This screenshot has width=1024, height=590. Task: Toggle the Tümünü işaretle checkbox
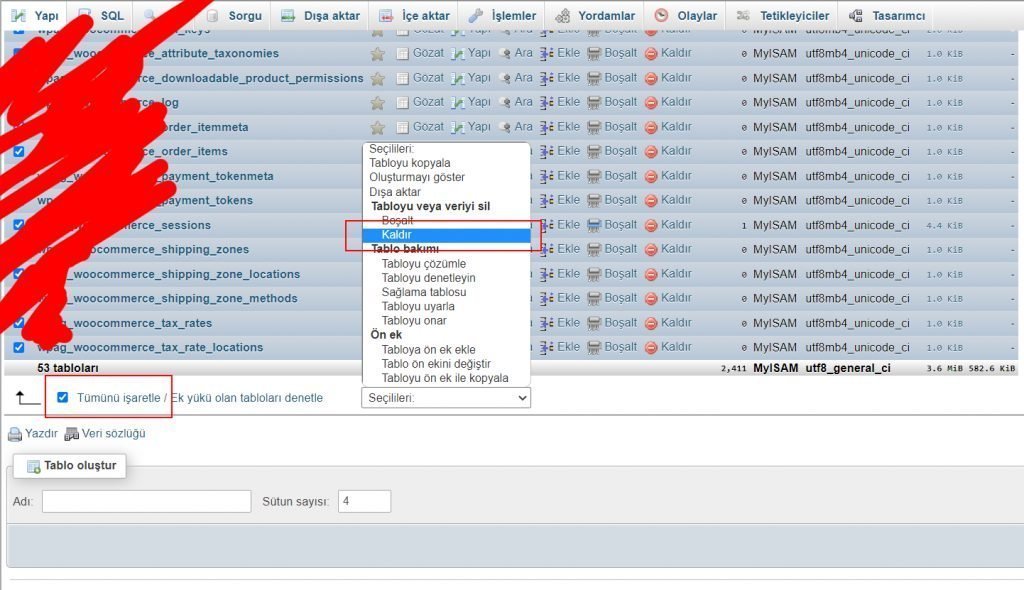pos(63,398)
